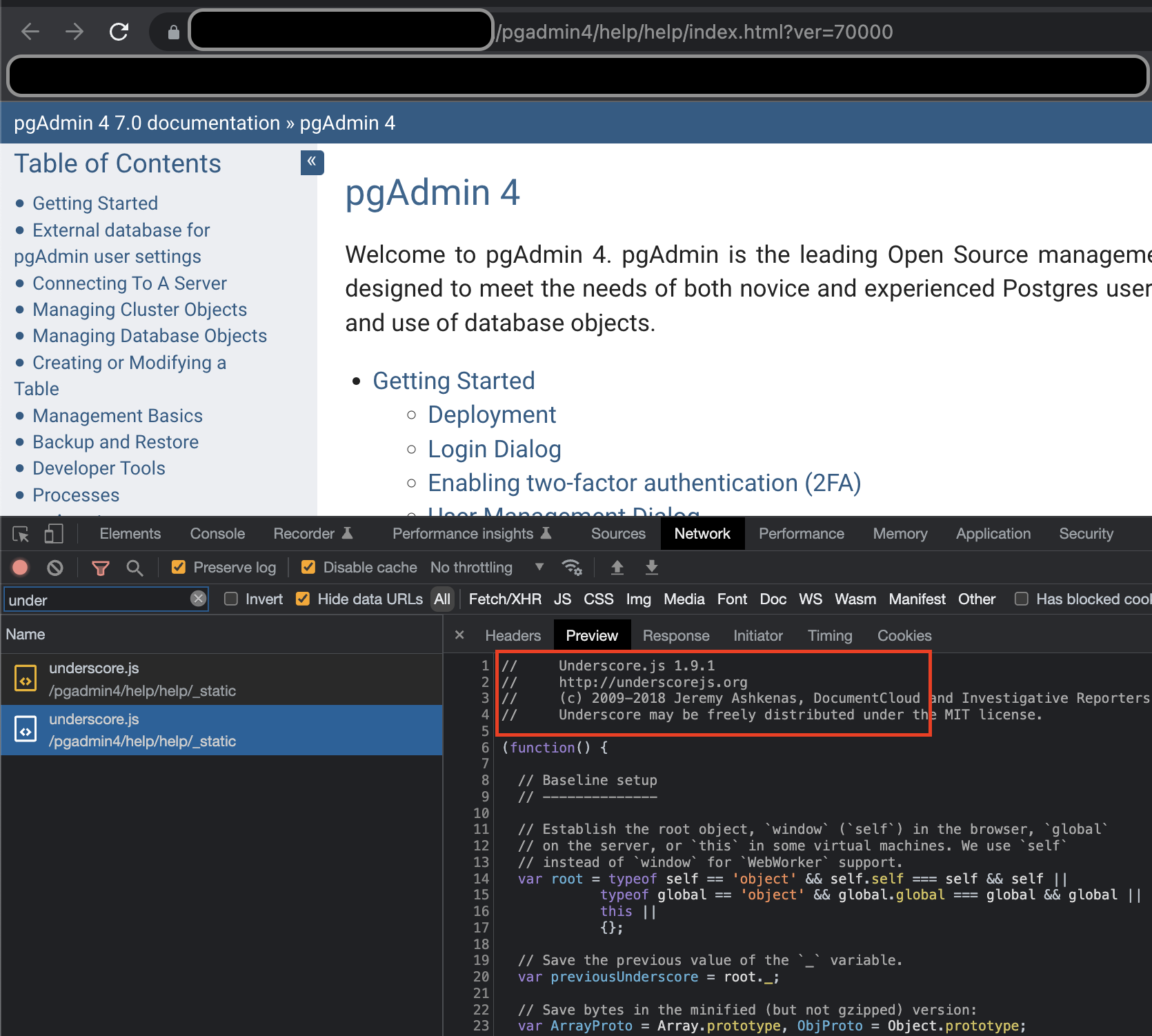
Task: Import HAR file
Action: (x=617, y=567)
